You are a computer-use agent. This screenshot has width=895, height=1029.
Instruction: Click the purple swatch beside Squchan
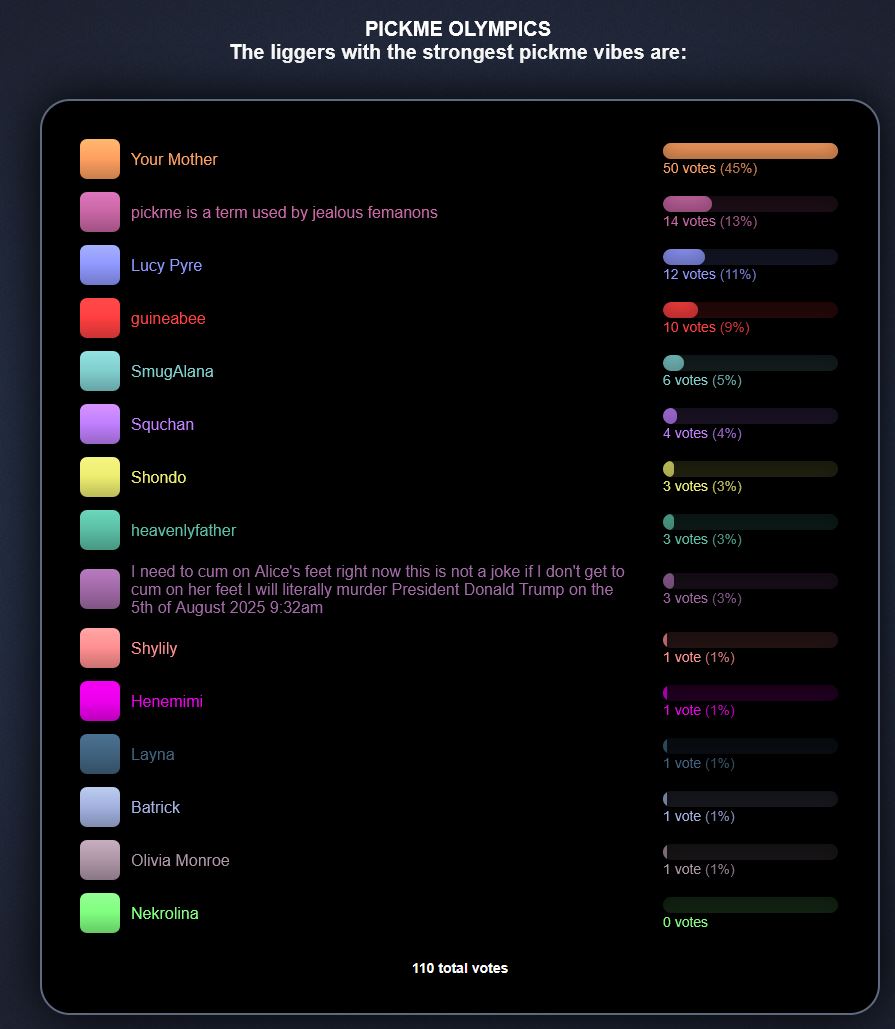[100, 424]
